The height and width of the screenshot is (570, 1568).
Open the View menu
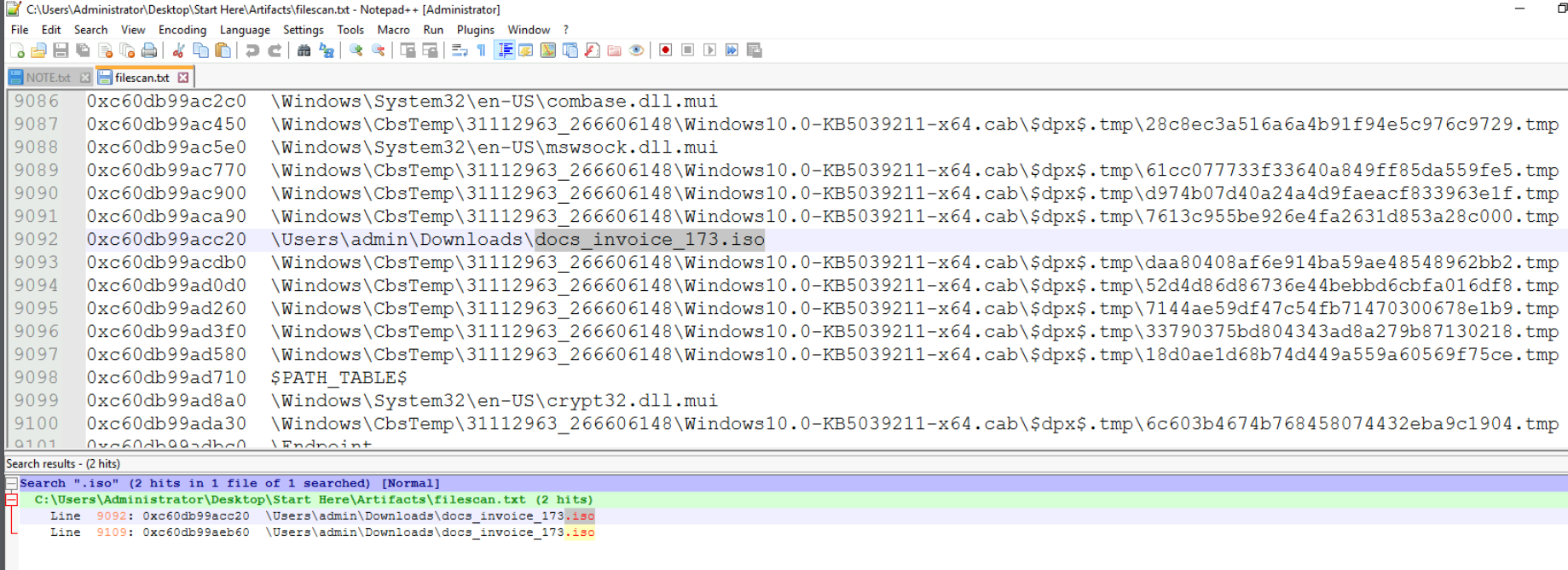(133, 30)
